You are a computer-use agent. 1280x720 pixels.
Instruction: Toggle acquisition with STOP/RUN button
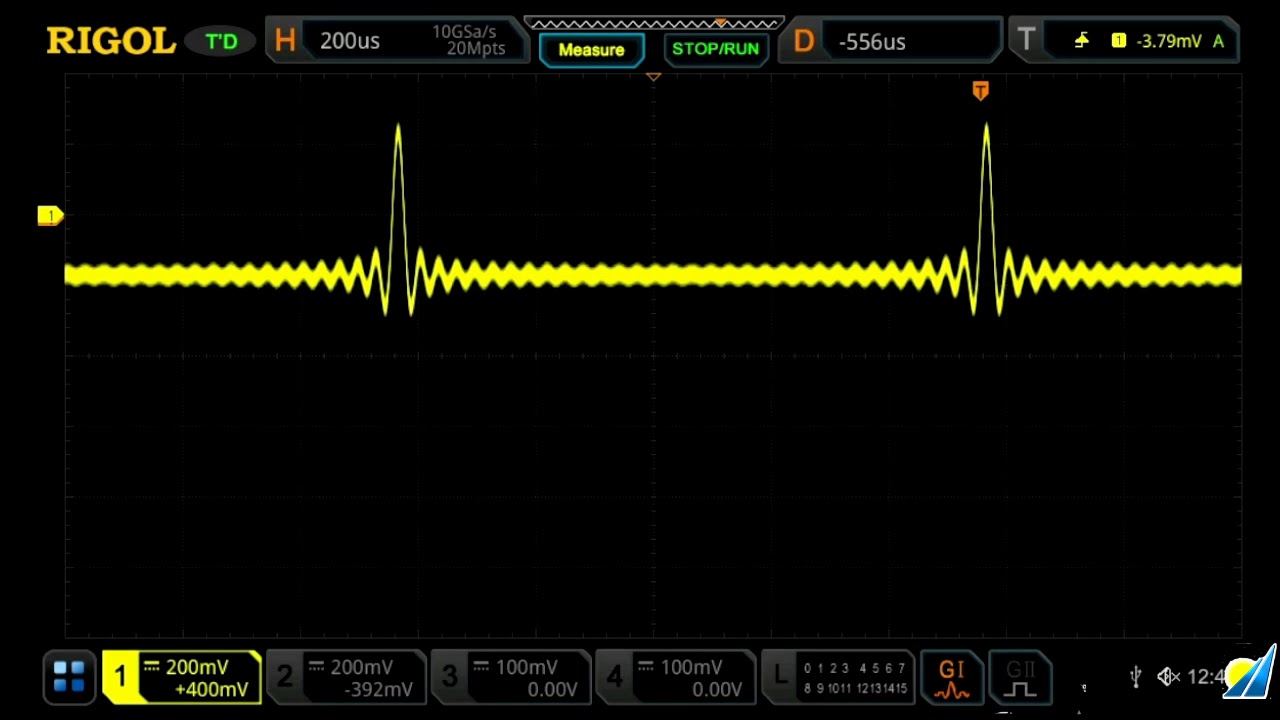[715, 49]
